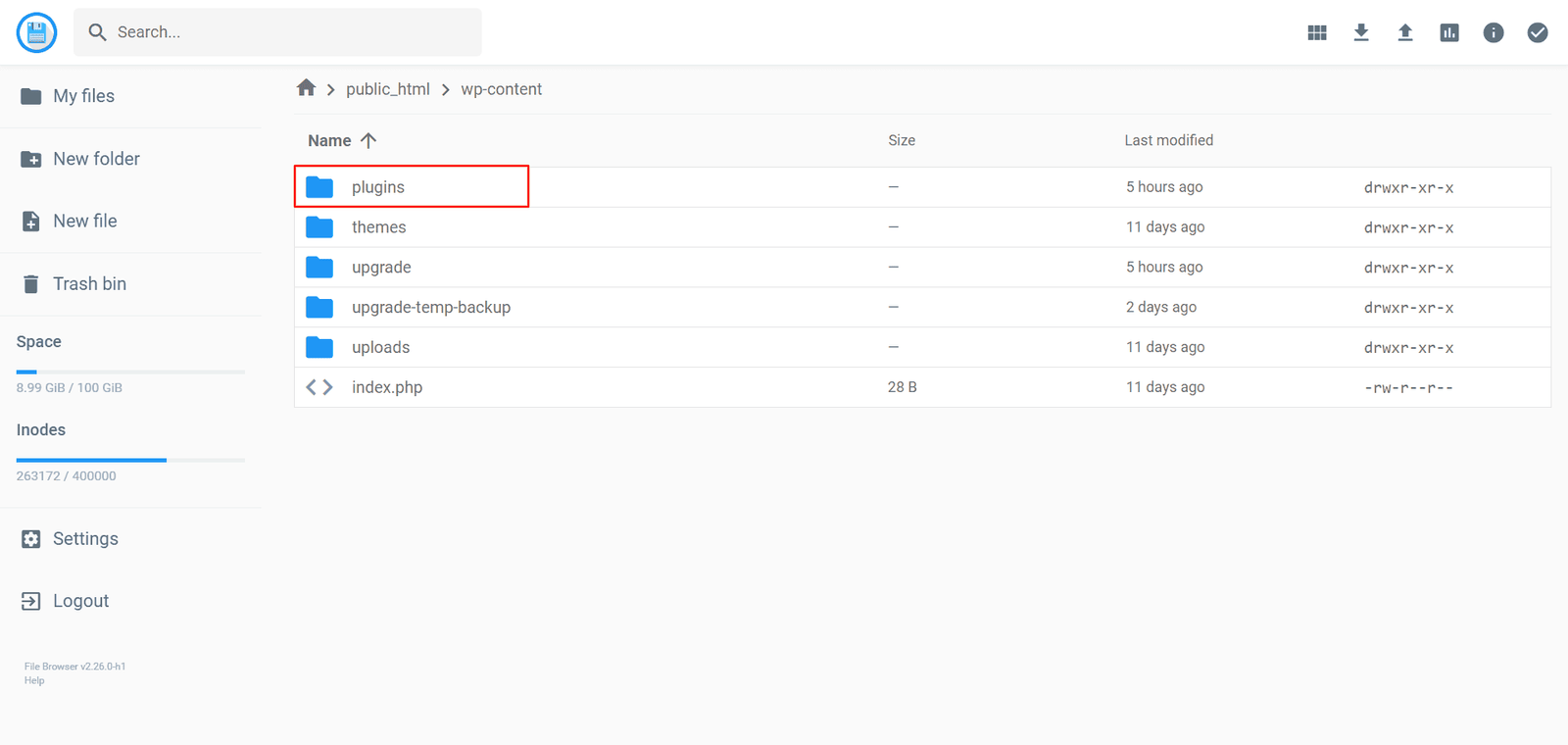Open the Trash bin section
1568x745 pixels.
(89, 284)
